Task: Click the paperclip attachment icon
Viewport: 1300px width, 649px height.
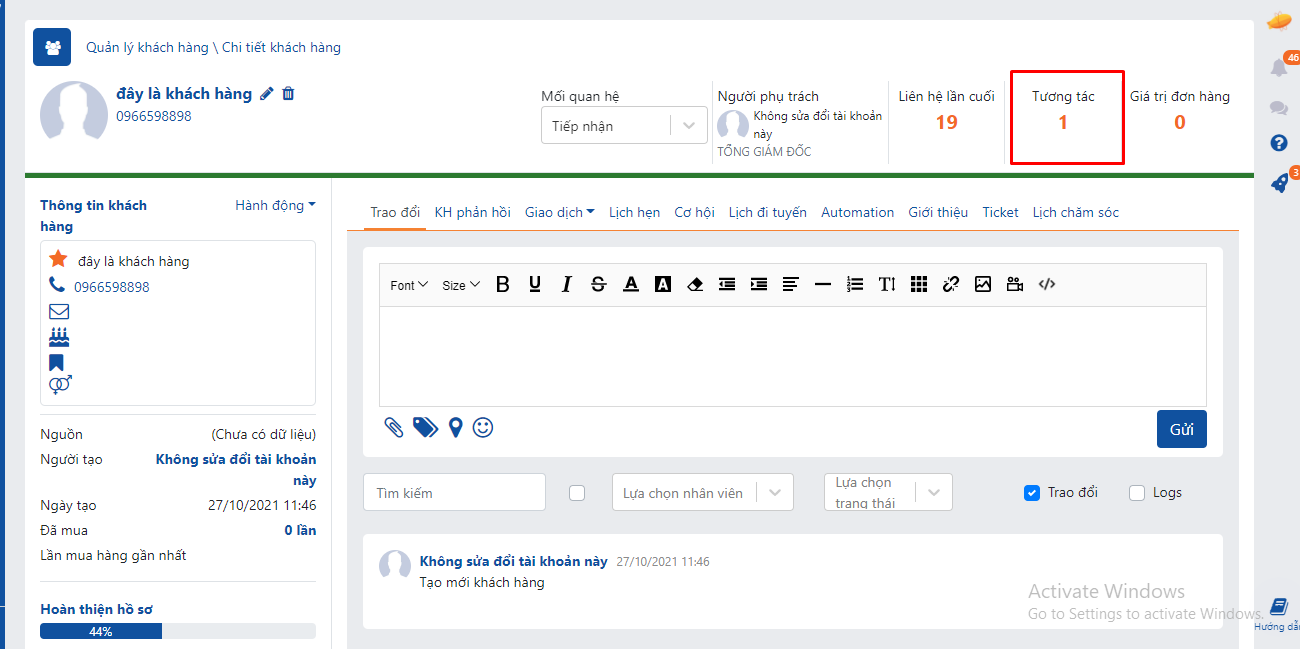Action: click(x=394, y=428)
